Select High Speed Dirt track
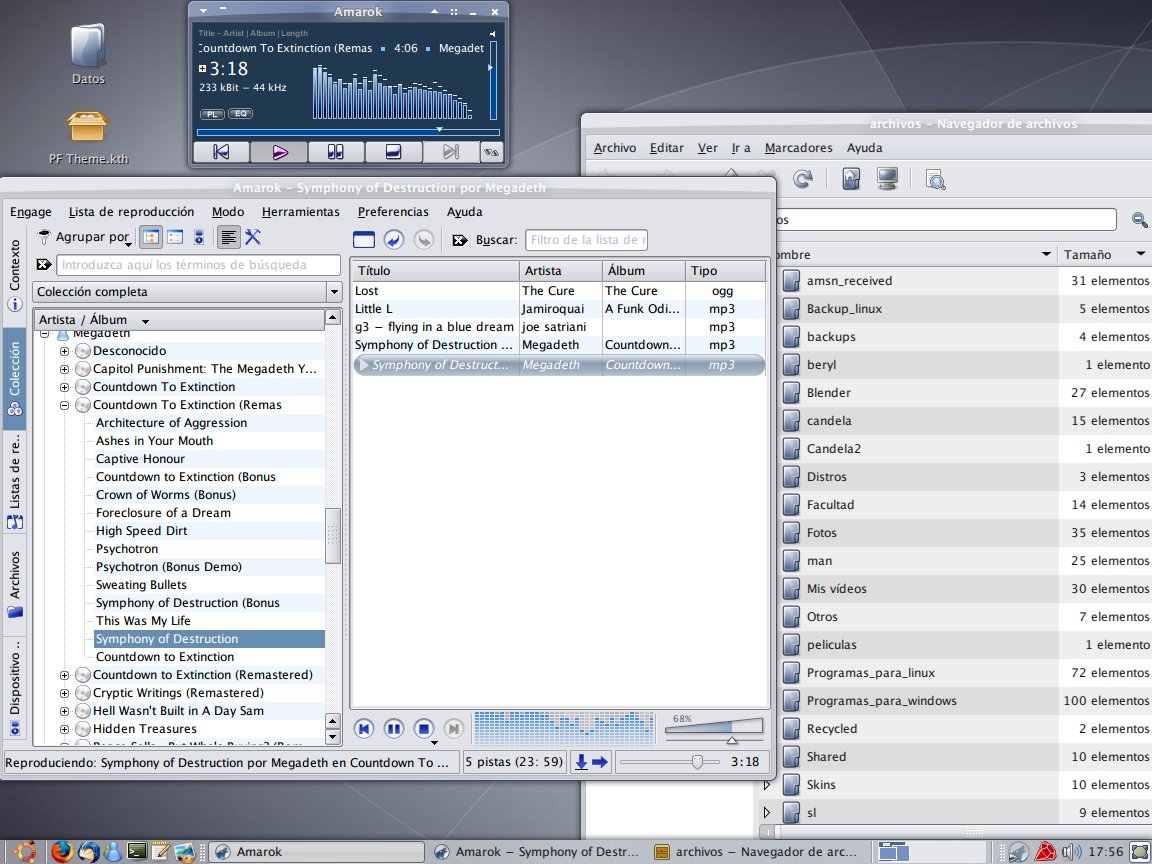The height and width of the screenshot is (864, 1152). click(141, 530)
